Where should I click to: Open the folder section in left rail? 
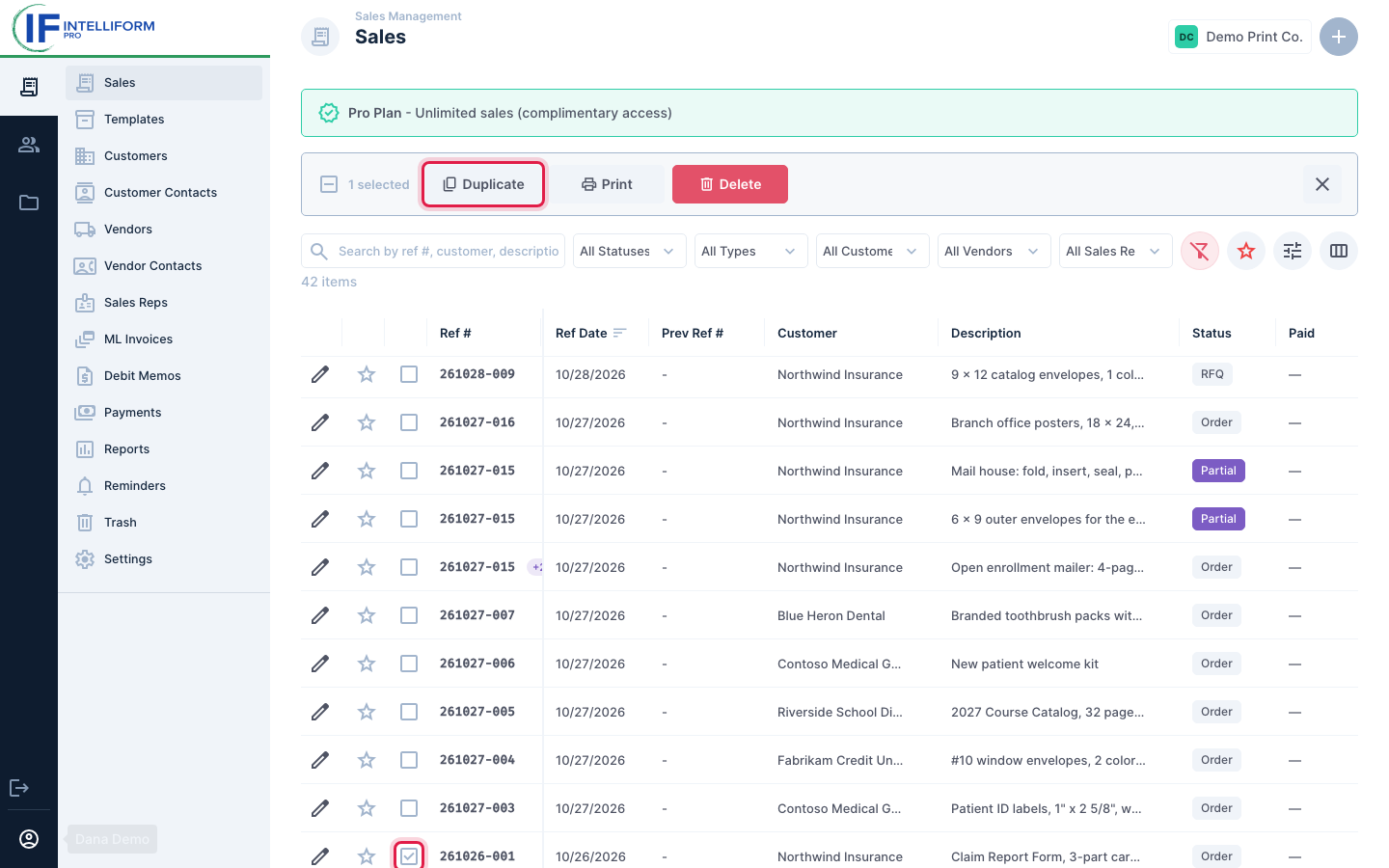[29, 203]
